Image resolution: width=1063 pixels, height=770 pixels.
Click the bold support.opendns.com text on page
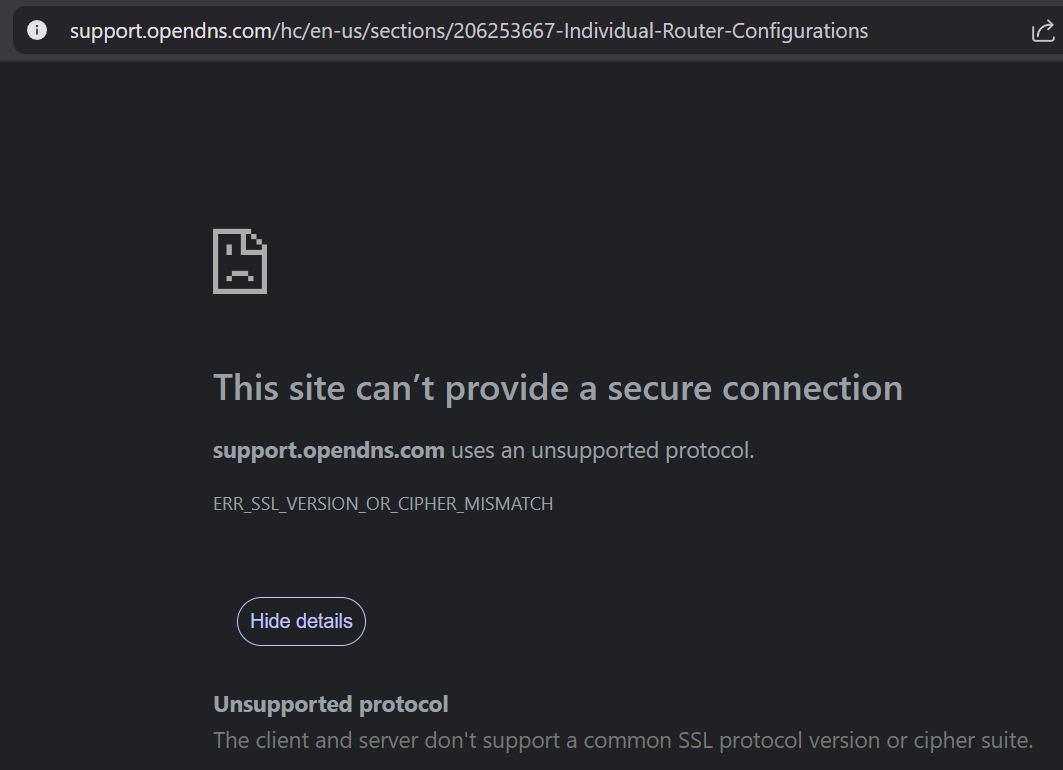(x=328, y=450)
